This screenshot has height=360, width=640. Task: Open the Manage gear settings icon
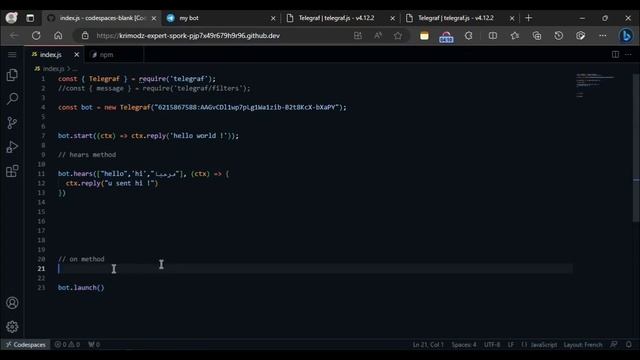(x=12, y=327)
